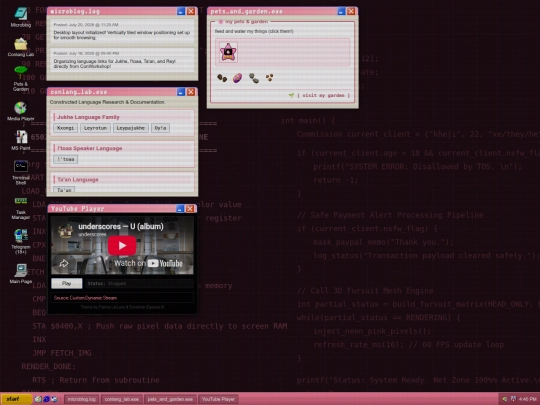Screen dimensions: 540x405
Task: Click the network tray icon
Action: tap(513, 399)
